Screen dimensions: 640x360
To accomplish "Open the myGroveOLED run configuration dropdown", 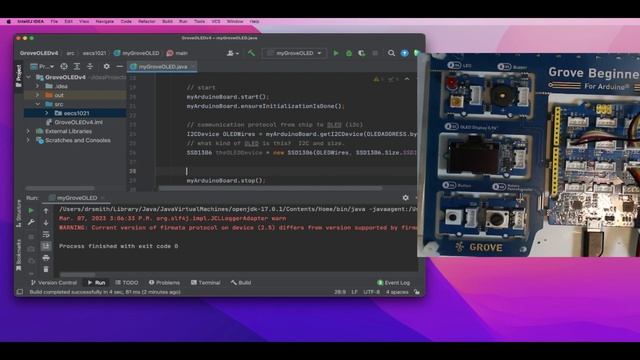I will click(294, 53).
